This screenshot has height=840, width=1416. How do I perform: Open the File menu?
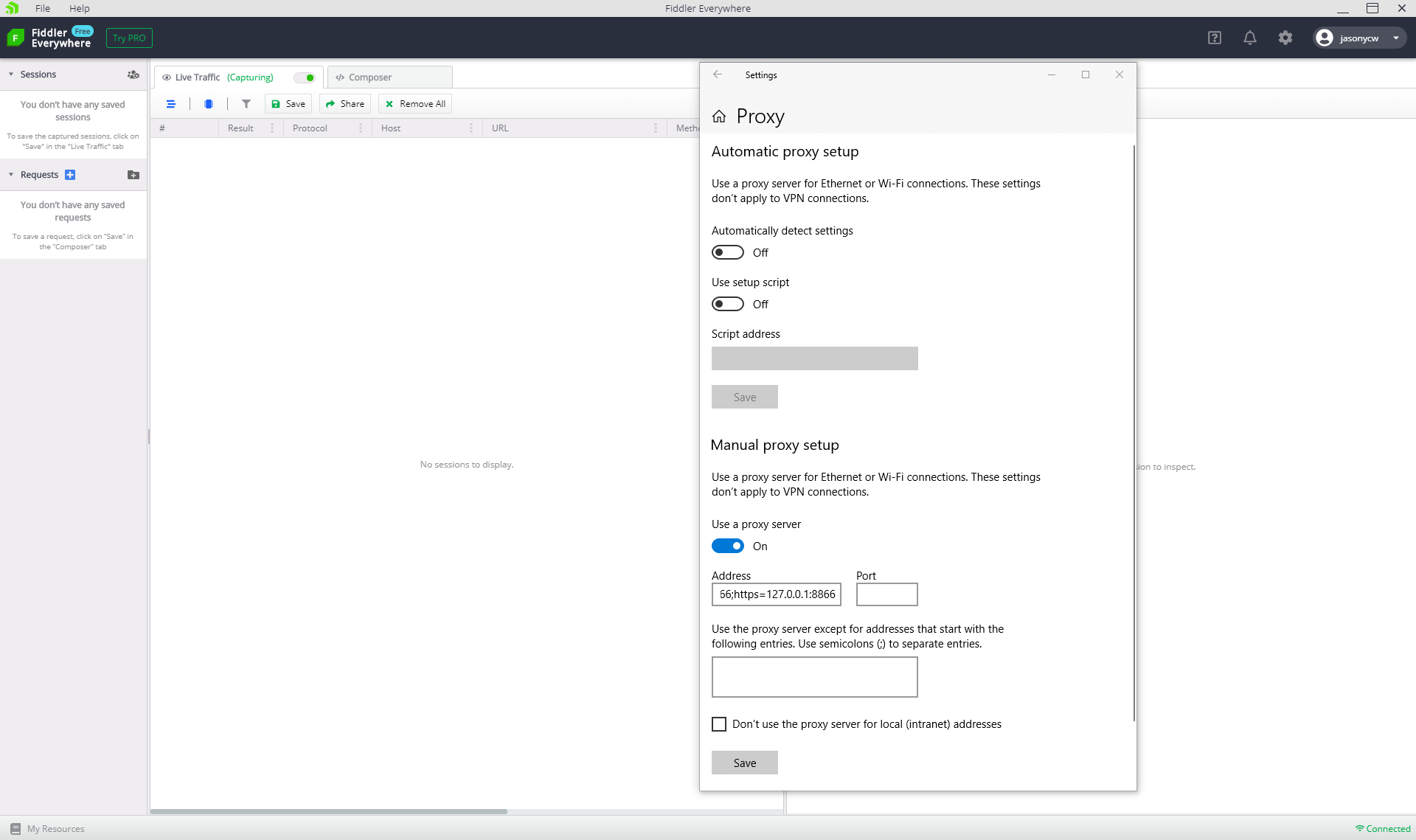[x=43, y=8]
